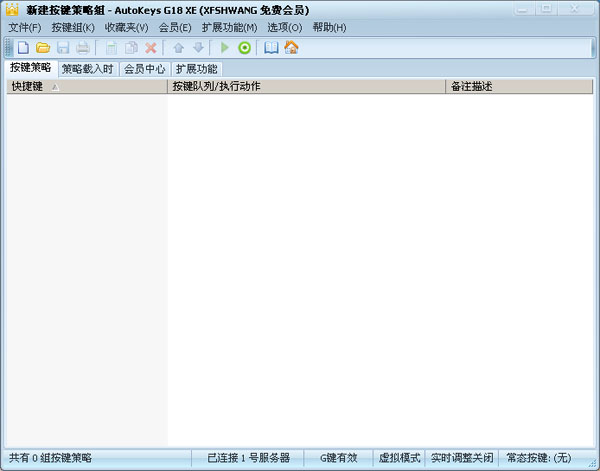Screen dimensions: 600x471
Task: Click the sort arrow in 快捷键 header
Action: coord(55,87)
